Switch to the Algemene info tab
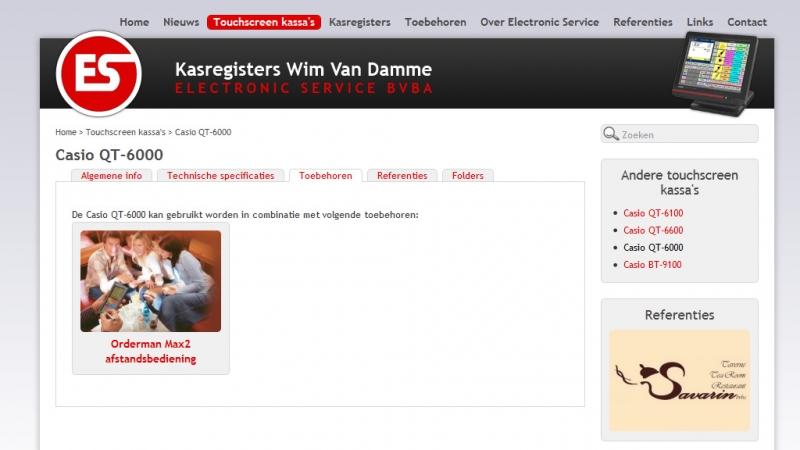 111,176
